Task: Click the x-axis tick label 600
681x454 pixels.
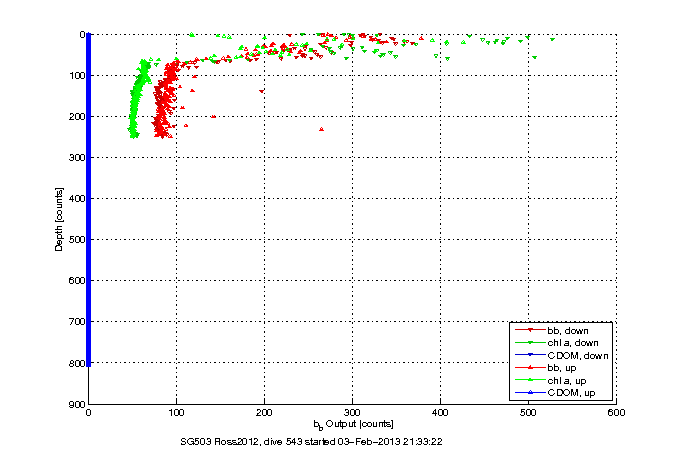Action: pos(615,412)
